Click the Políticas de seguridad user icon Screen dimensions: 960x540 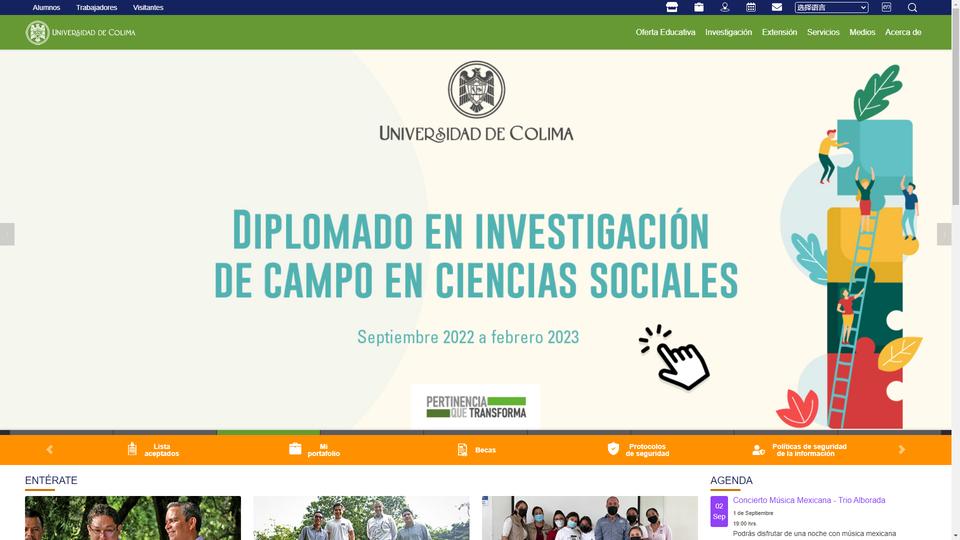tap(759, 450)
